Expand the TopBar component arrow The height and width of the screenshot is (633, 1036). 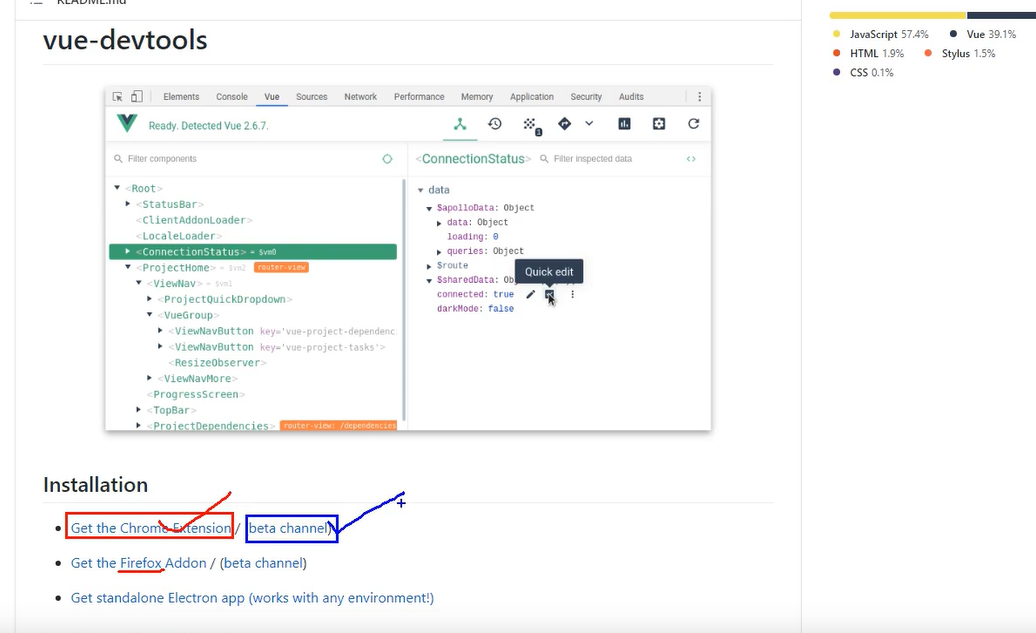pos(139,410)
